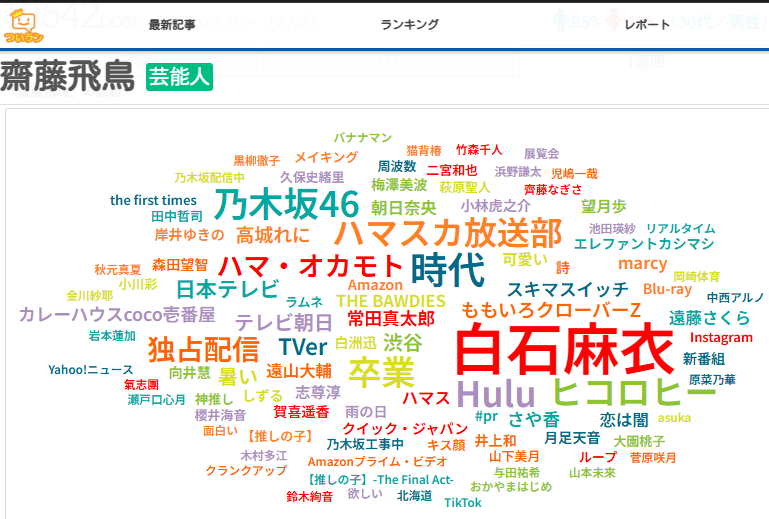Click the 時代 keyword
Screen dimensions: 769x519
[448, 269]
